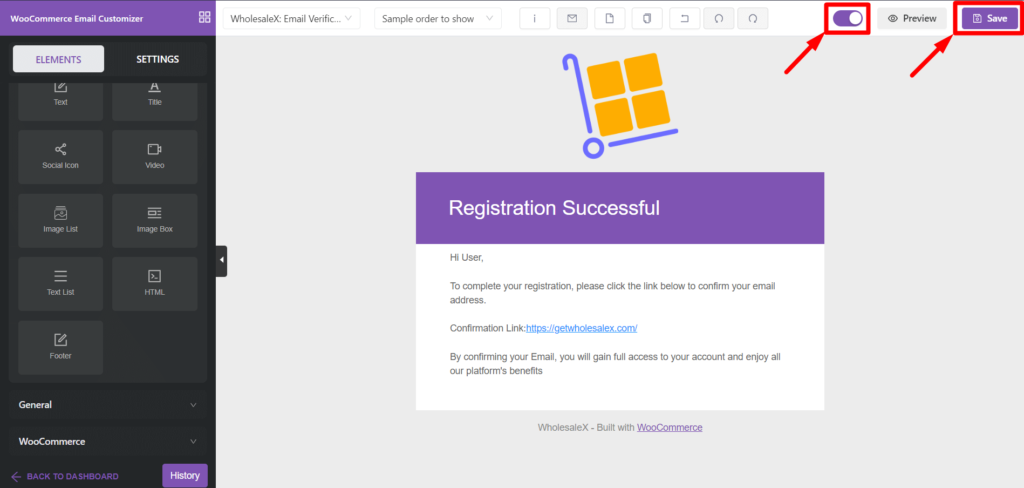Select the 'Hi User,' text line

[x=467, y=257]
